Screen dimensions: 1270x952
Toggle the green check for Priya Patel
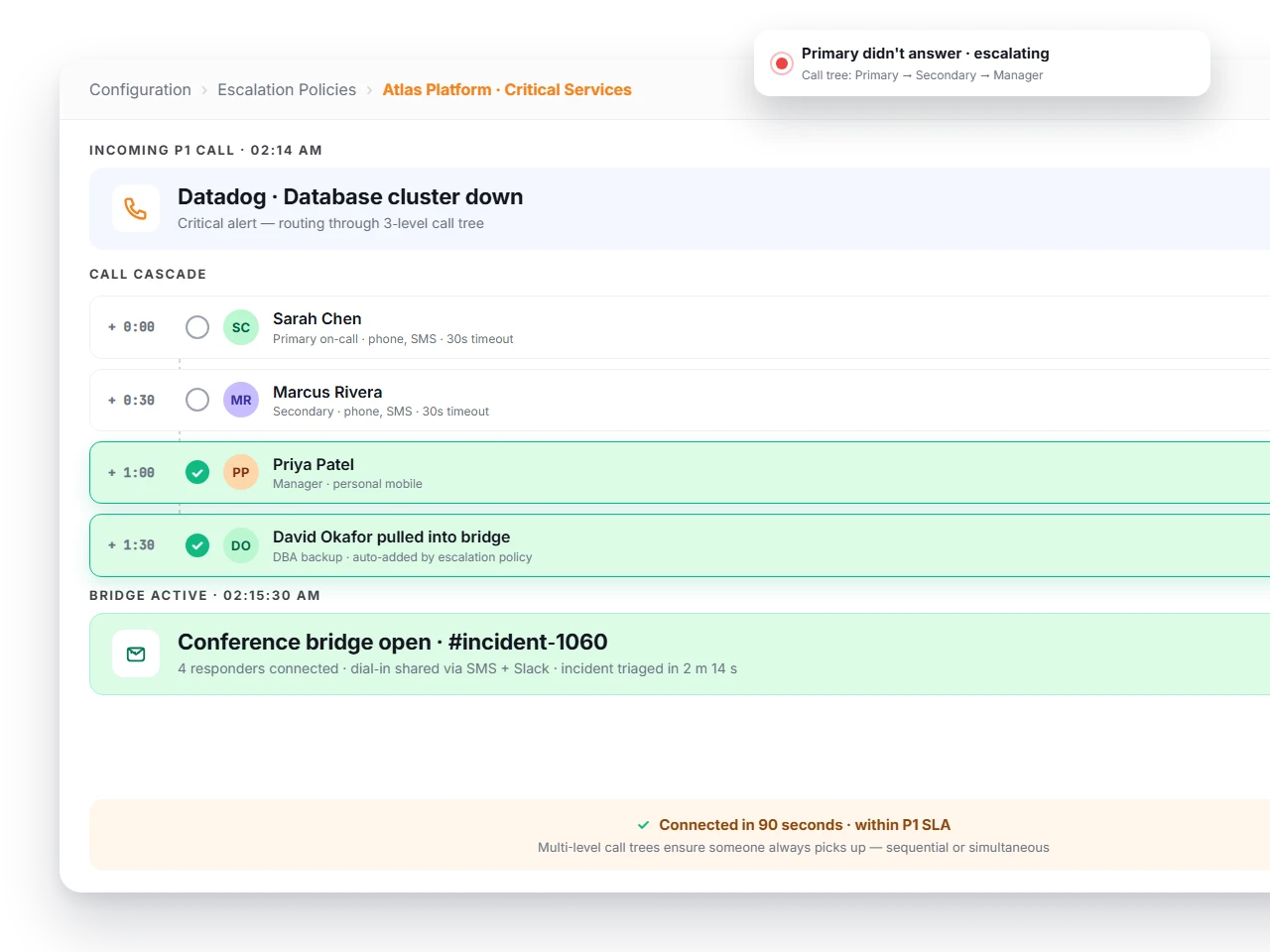[197, 472]
